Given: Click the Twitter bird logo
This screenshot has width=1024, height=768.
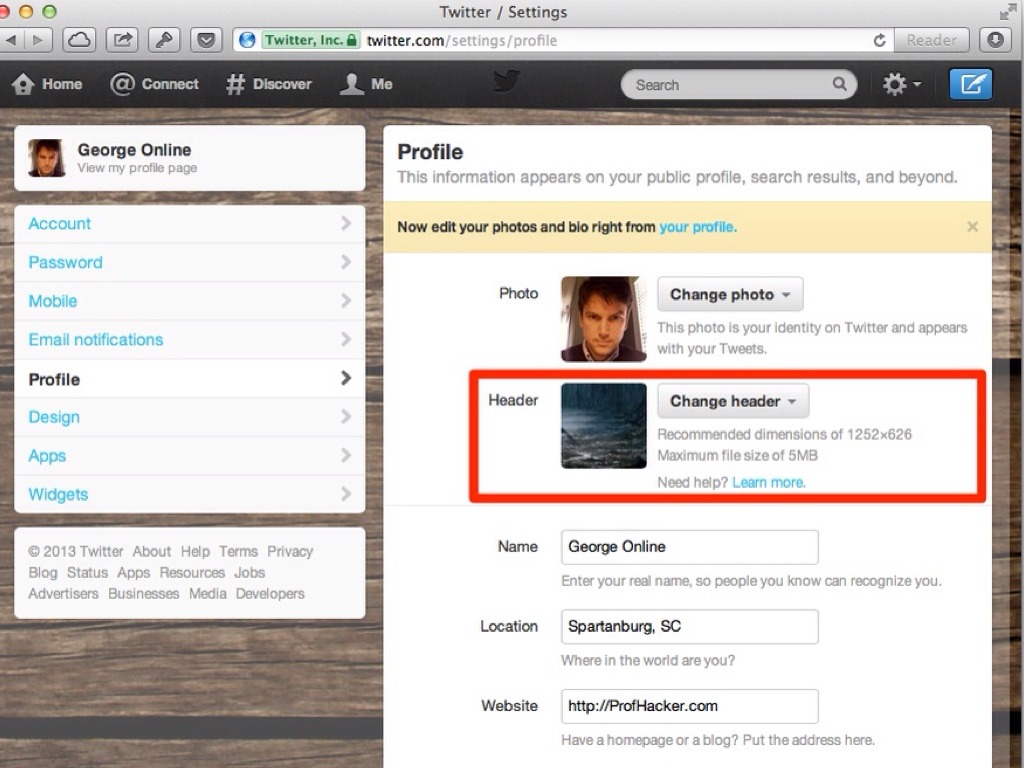Looking at the screenshot, I should point(506,83).
